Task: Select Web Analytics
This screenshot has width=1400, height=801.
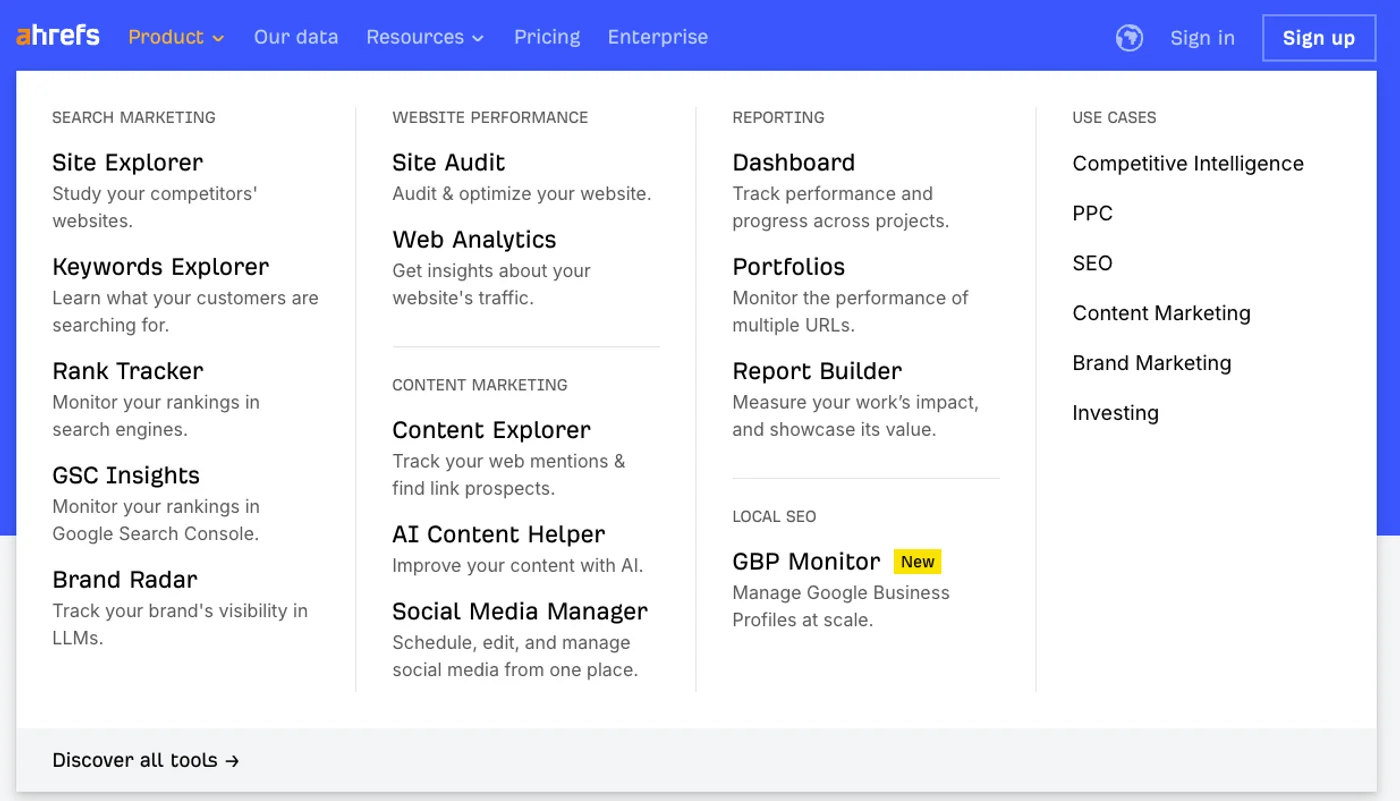Action: click(474, 239)
